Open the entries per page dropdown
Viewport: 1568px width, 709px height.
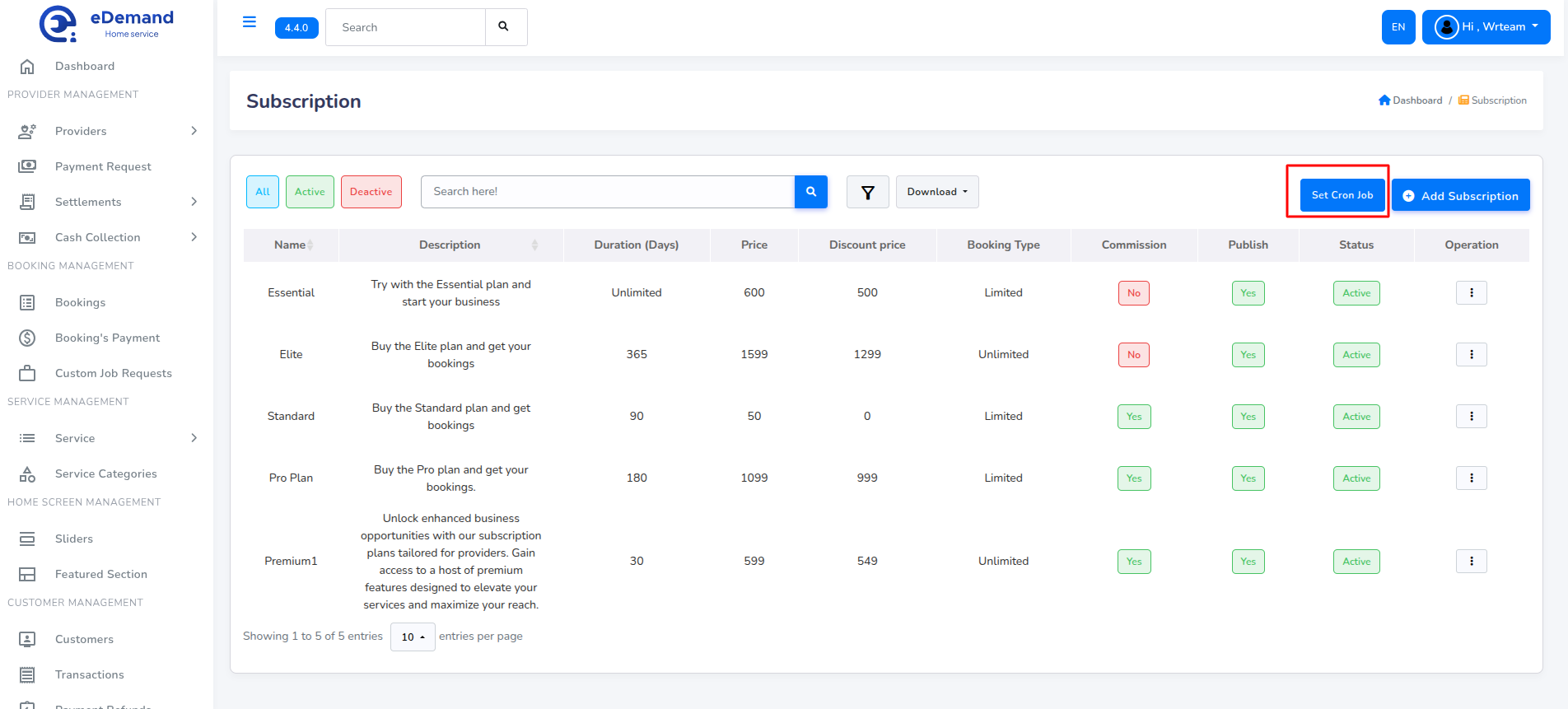(413, 637)
